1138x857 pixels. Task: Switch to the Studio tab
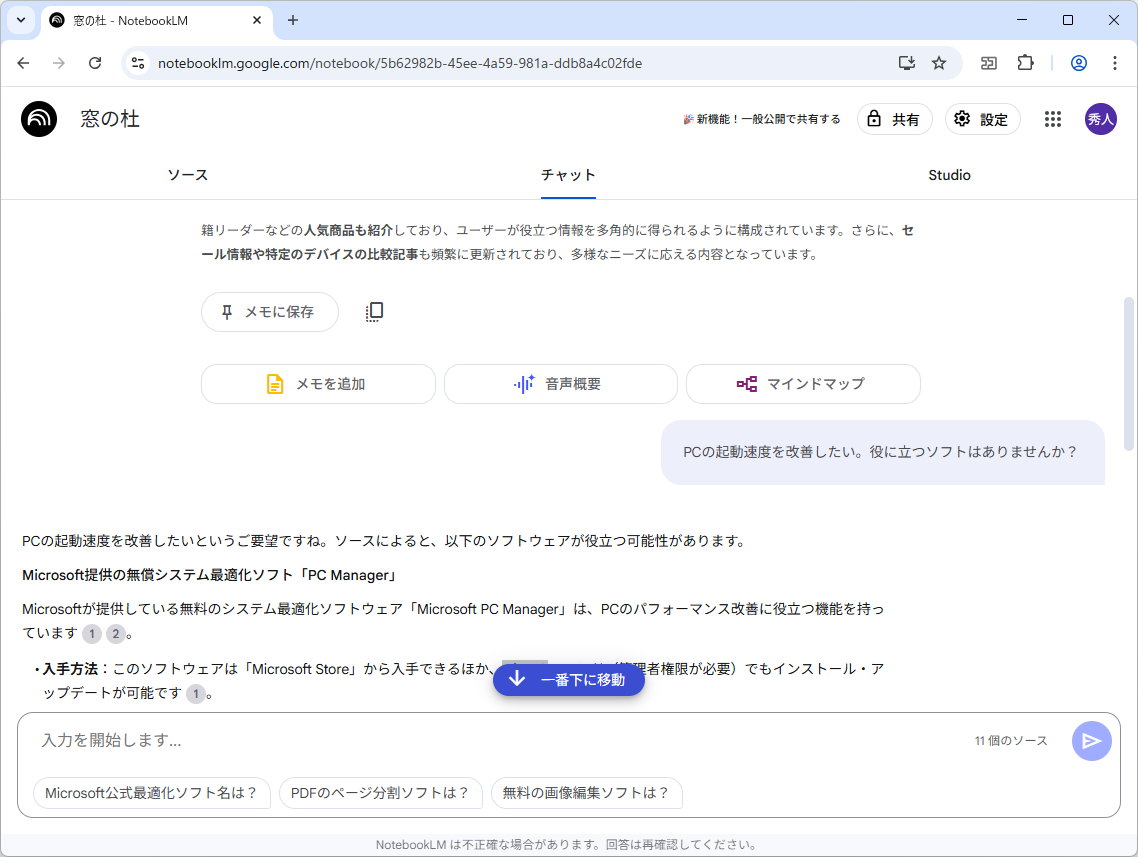click(x=948, y=175)
